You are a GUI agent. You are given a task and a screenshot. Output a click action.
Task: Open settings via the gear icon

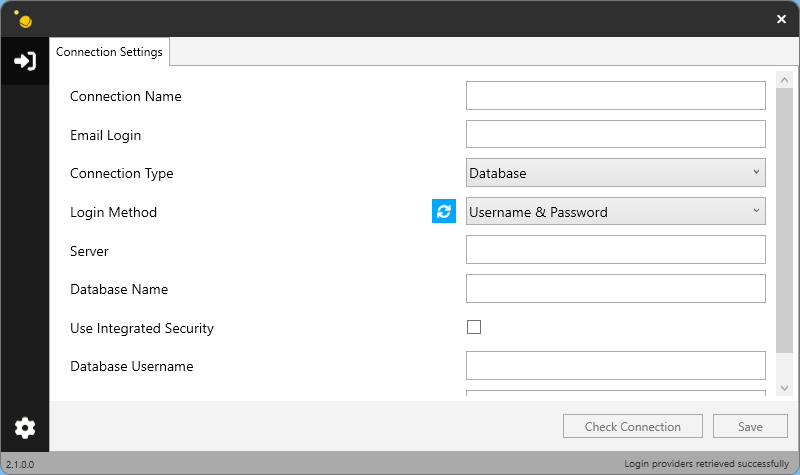pos(24,428)
